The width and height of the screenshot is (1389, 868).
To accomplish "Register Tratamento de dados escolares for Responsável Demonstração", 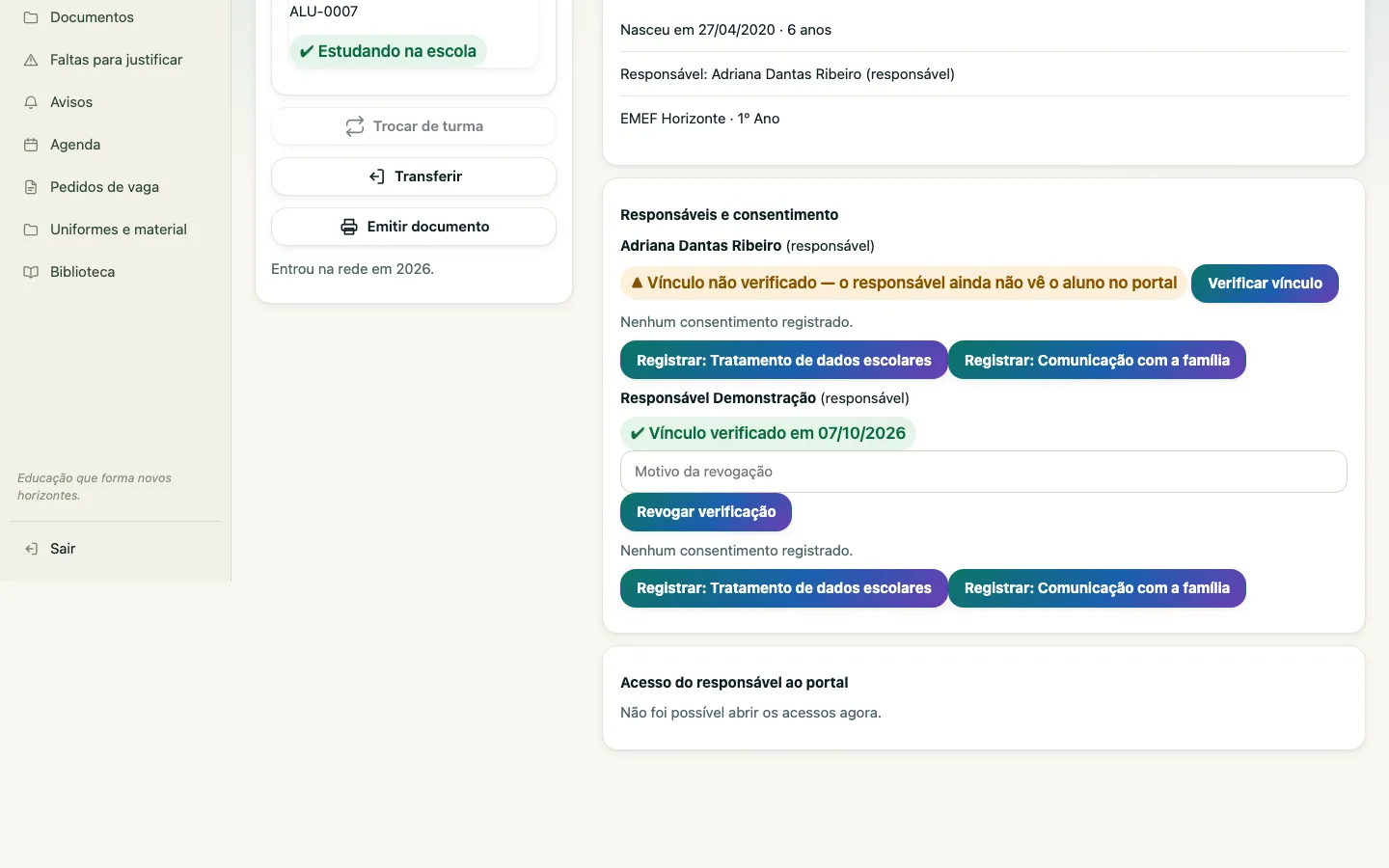I will [x=783, y=588].
